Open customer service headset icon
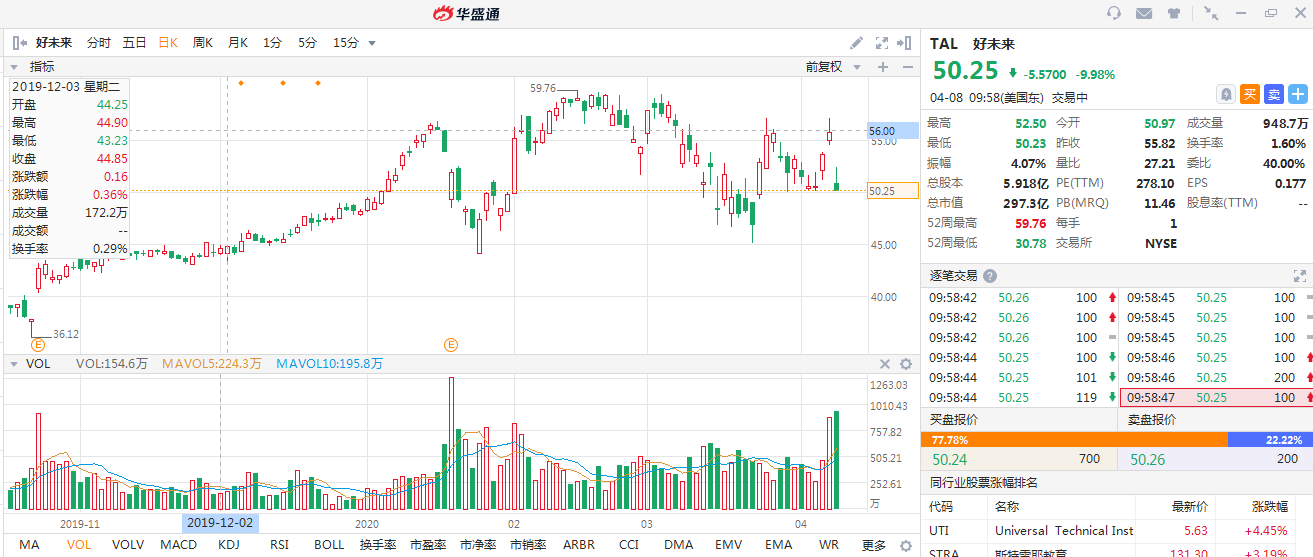 [1114, 13]
